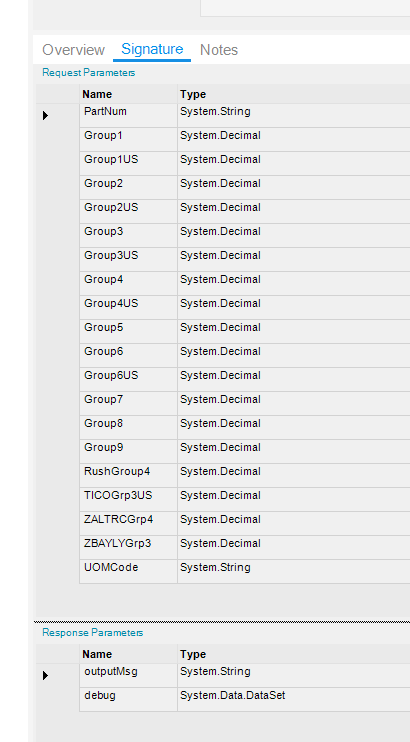Select the Group7 name cell
The width and height of the screenshot is (410, 742).
(x=128, y=403)
